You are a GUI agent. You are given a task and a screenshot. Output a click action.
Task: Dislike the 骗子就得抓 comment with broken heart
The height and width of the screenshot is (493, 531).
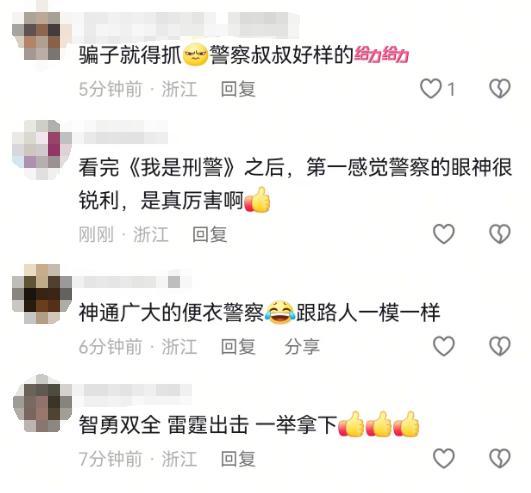point(500,89)
